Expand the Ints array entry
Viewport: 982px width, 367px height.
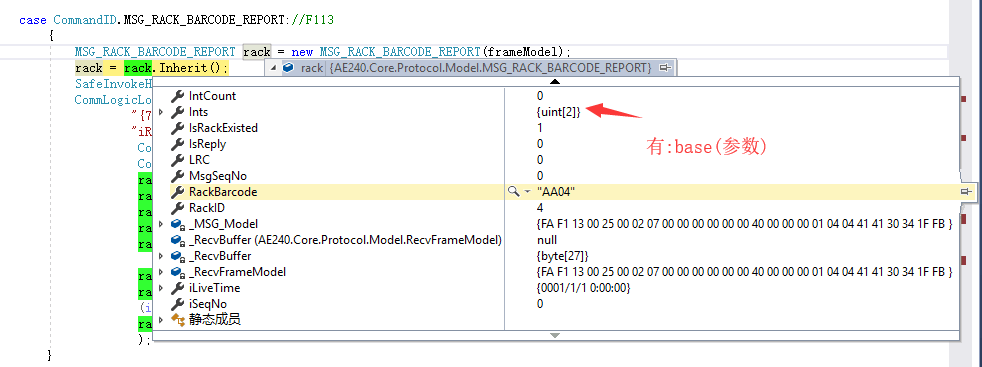tap(161, 112)
